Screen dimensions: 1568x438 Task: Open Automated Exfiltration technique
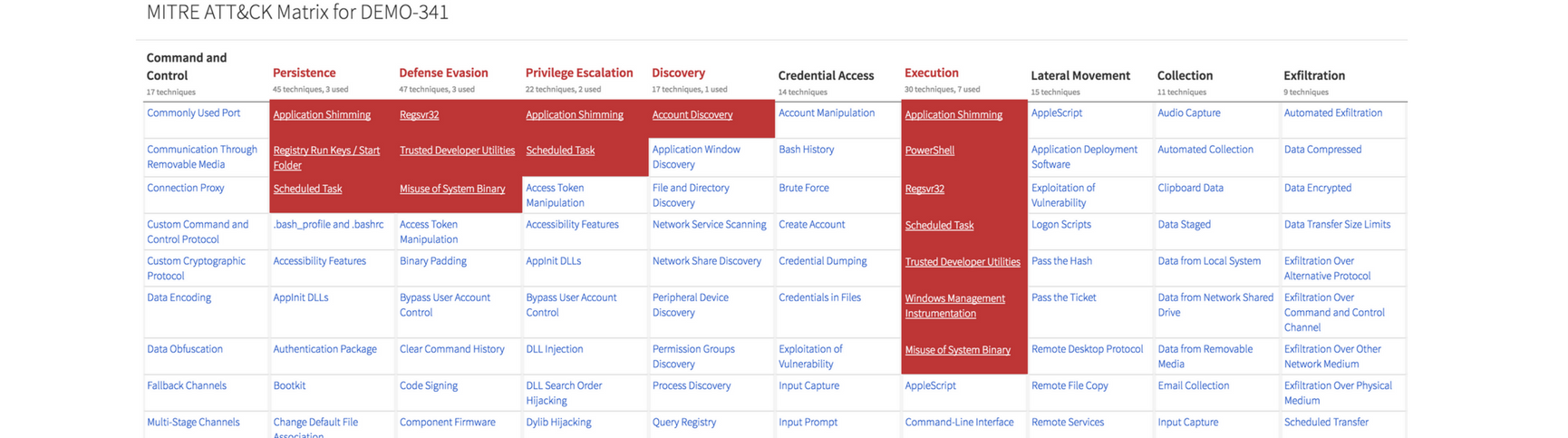(x=1332, y=113)
